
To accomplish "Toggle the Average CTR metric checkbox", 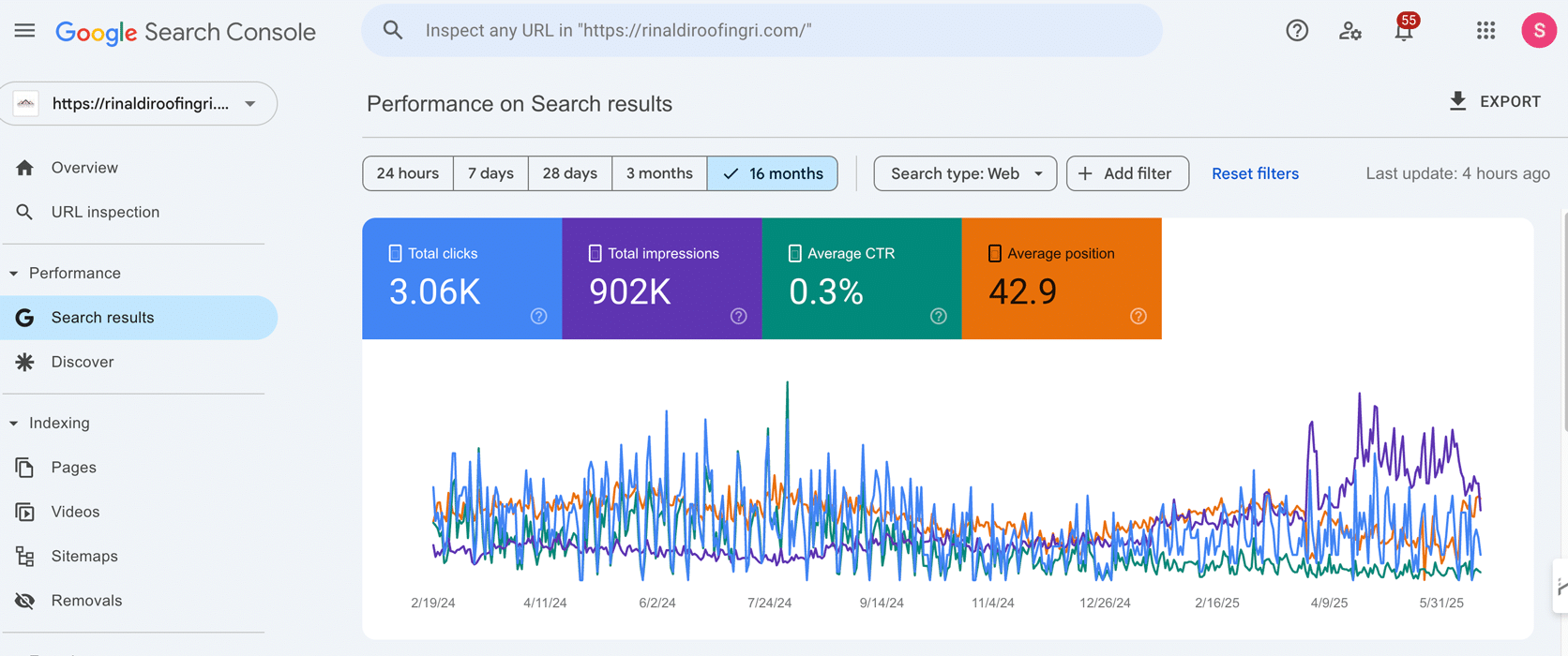I will (x=794, y=253).
